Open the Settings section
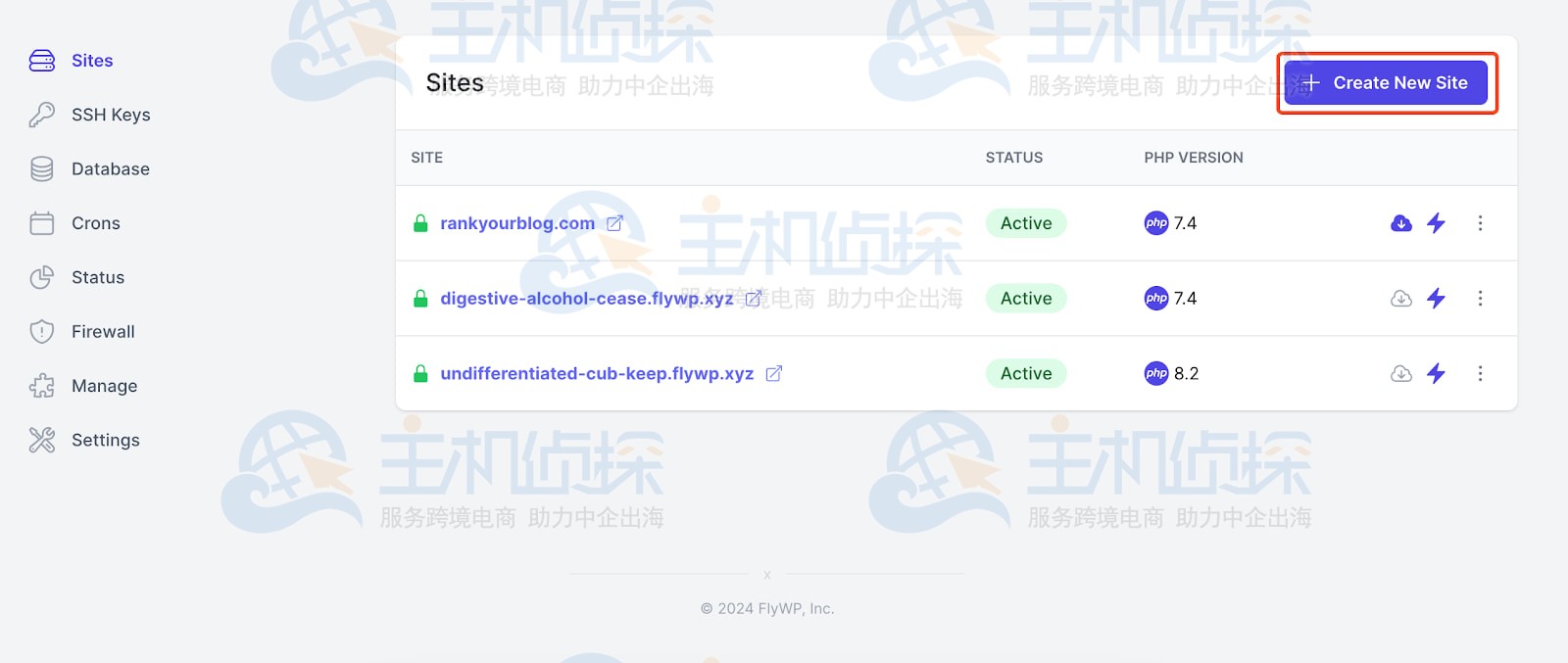 (106, 441)
